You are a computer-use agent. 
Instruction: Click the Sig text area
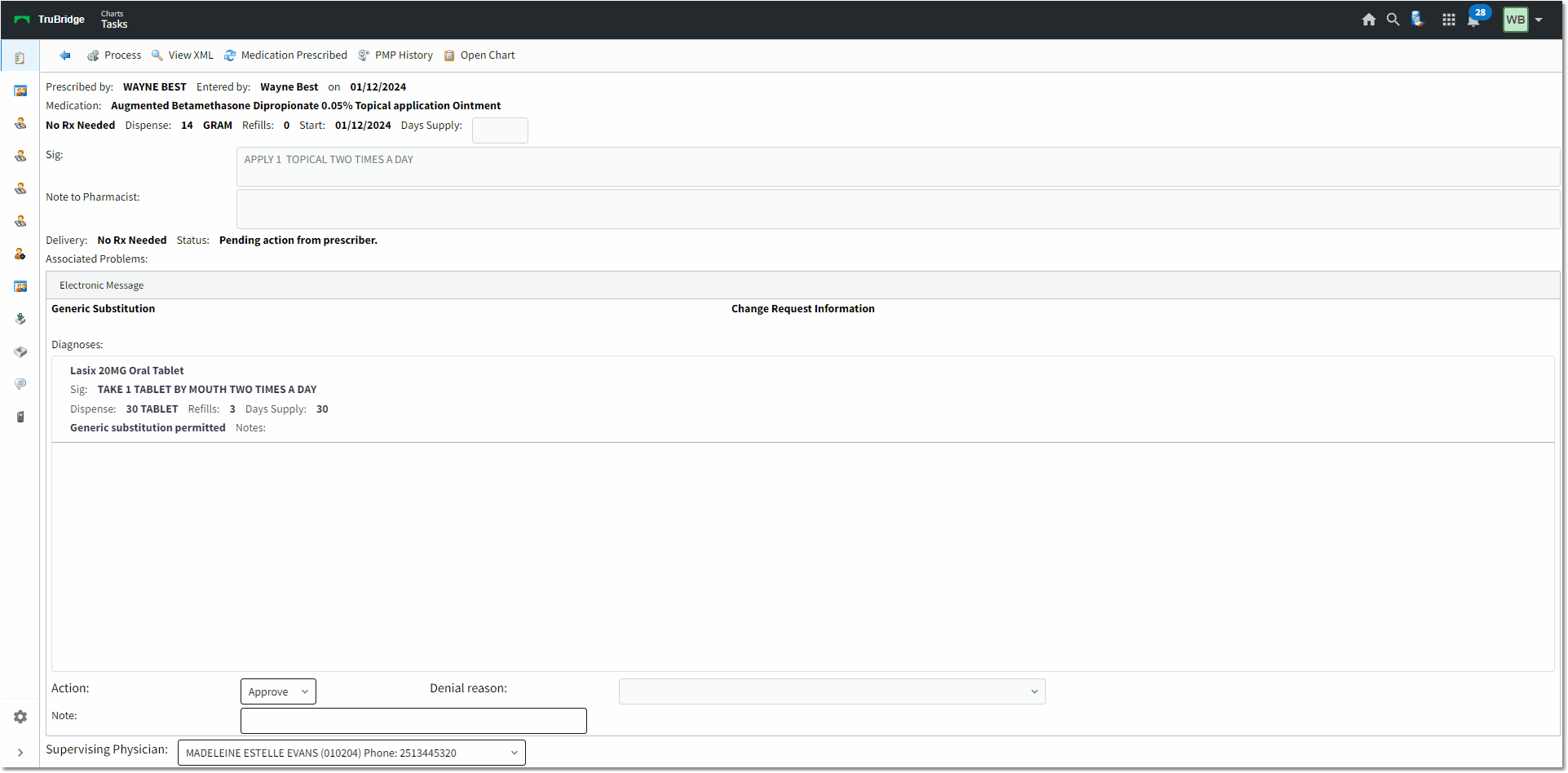coord(898,167)
